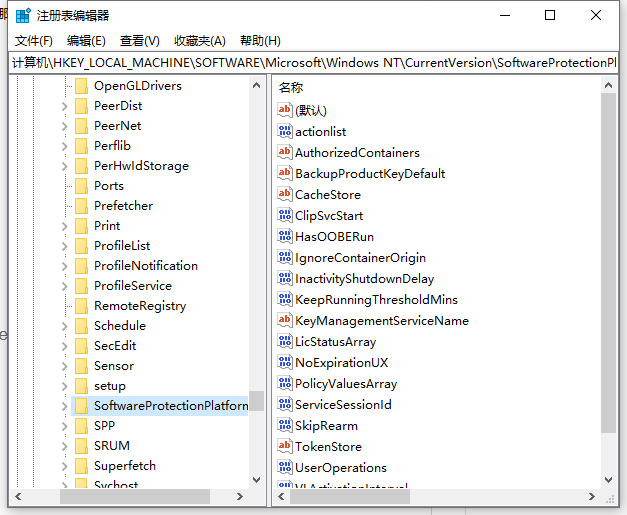The image size is (627, 515).
Task: Expand the Perflib key
Action: pos(65,146)
